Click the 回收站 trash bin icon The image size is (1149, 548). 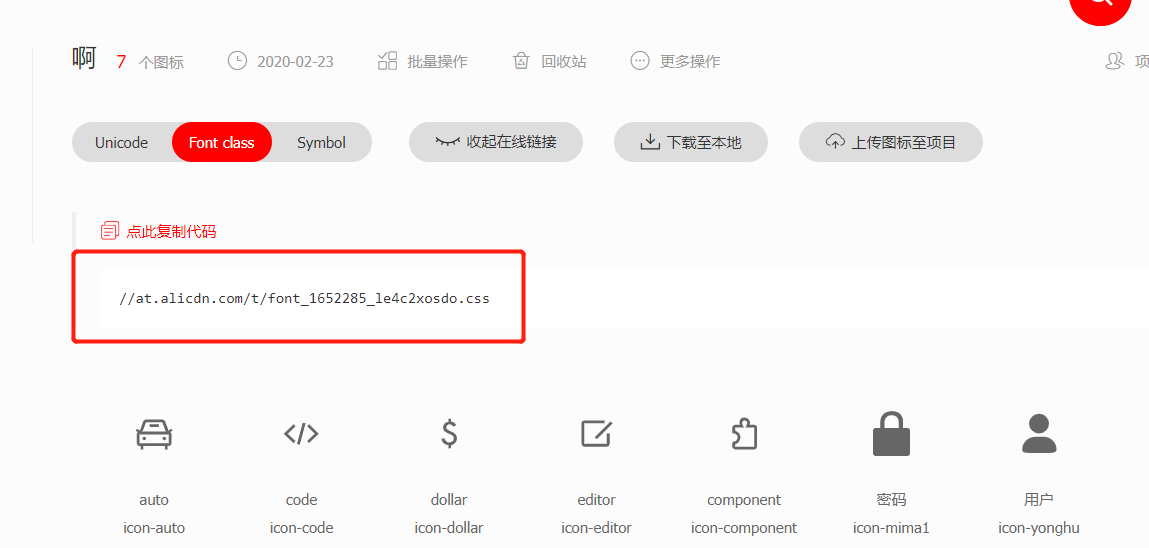pos(521,61)
